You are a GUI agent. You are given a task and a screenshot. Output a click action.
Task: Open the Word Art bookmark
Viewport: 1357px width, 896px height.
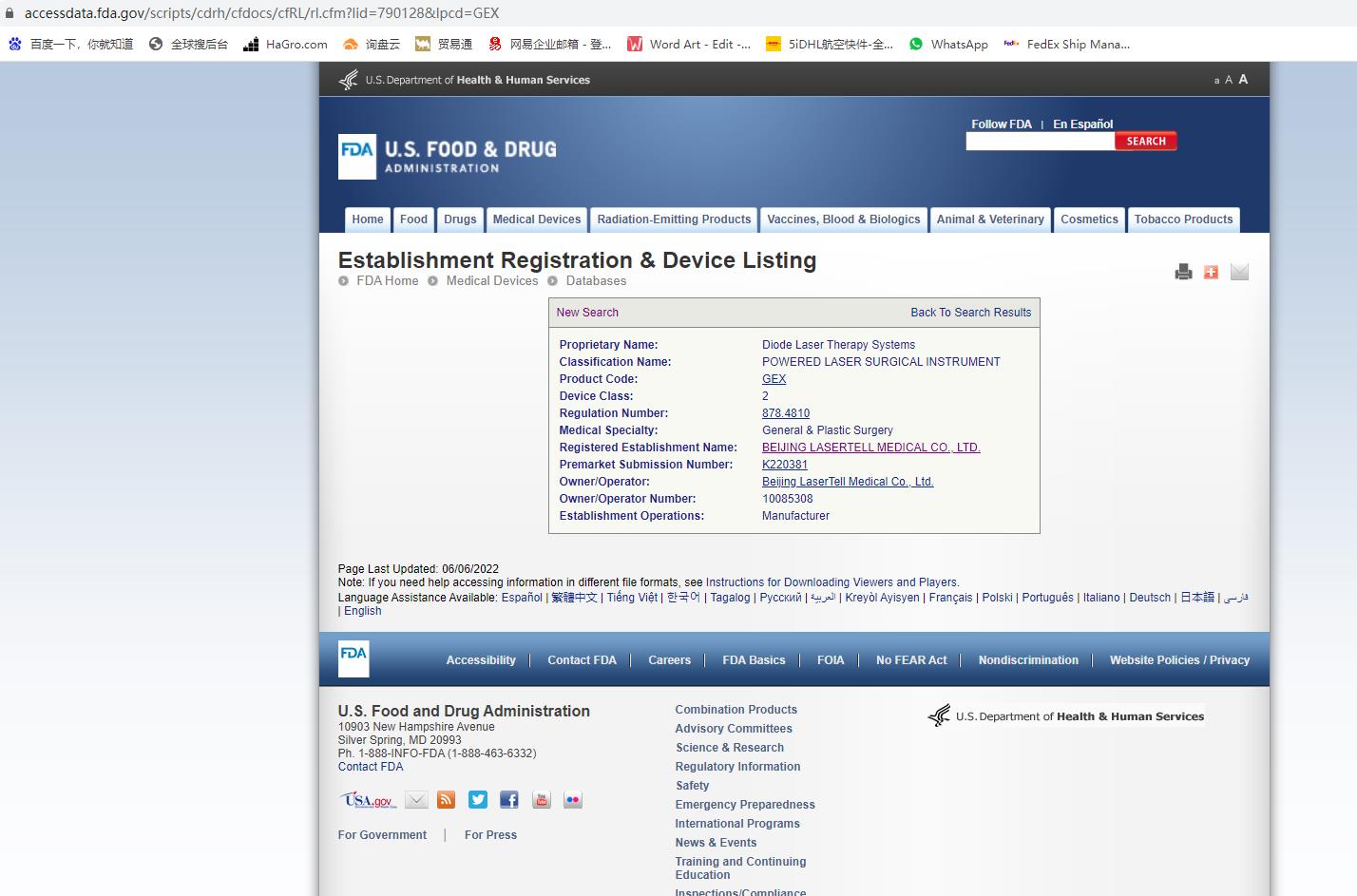coord(689,44)
